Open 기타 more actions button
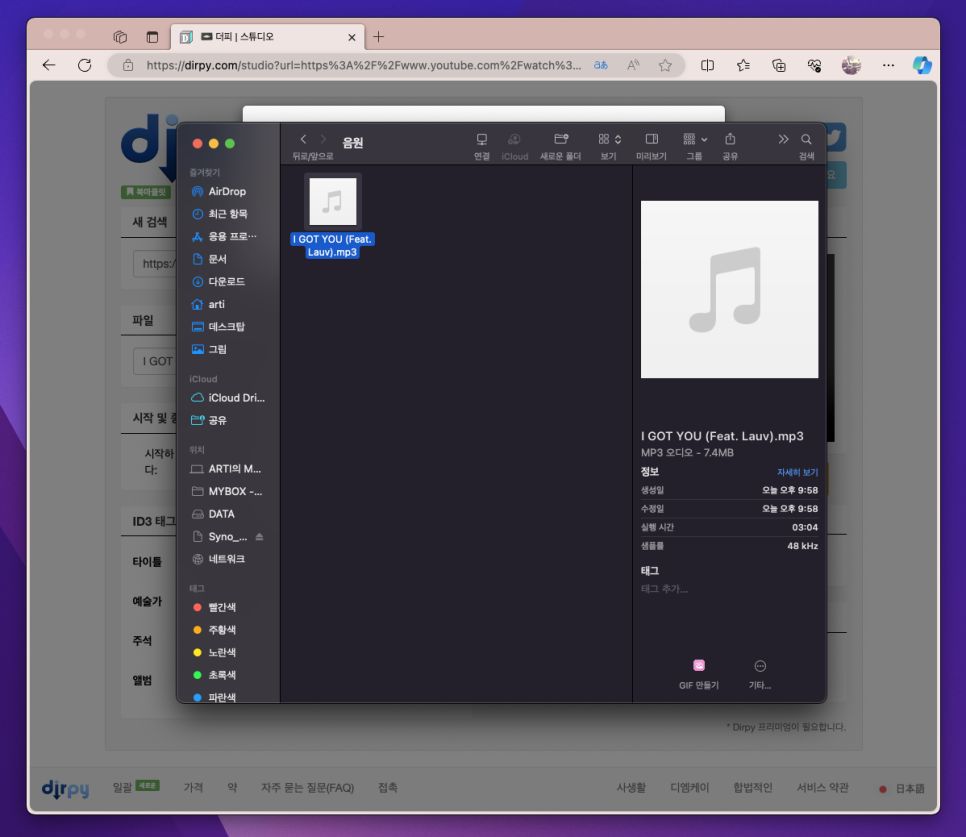Screen dimensions: 966x837 click(760, 674)
